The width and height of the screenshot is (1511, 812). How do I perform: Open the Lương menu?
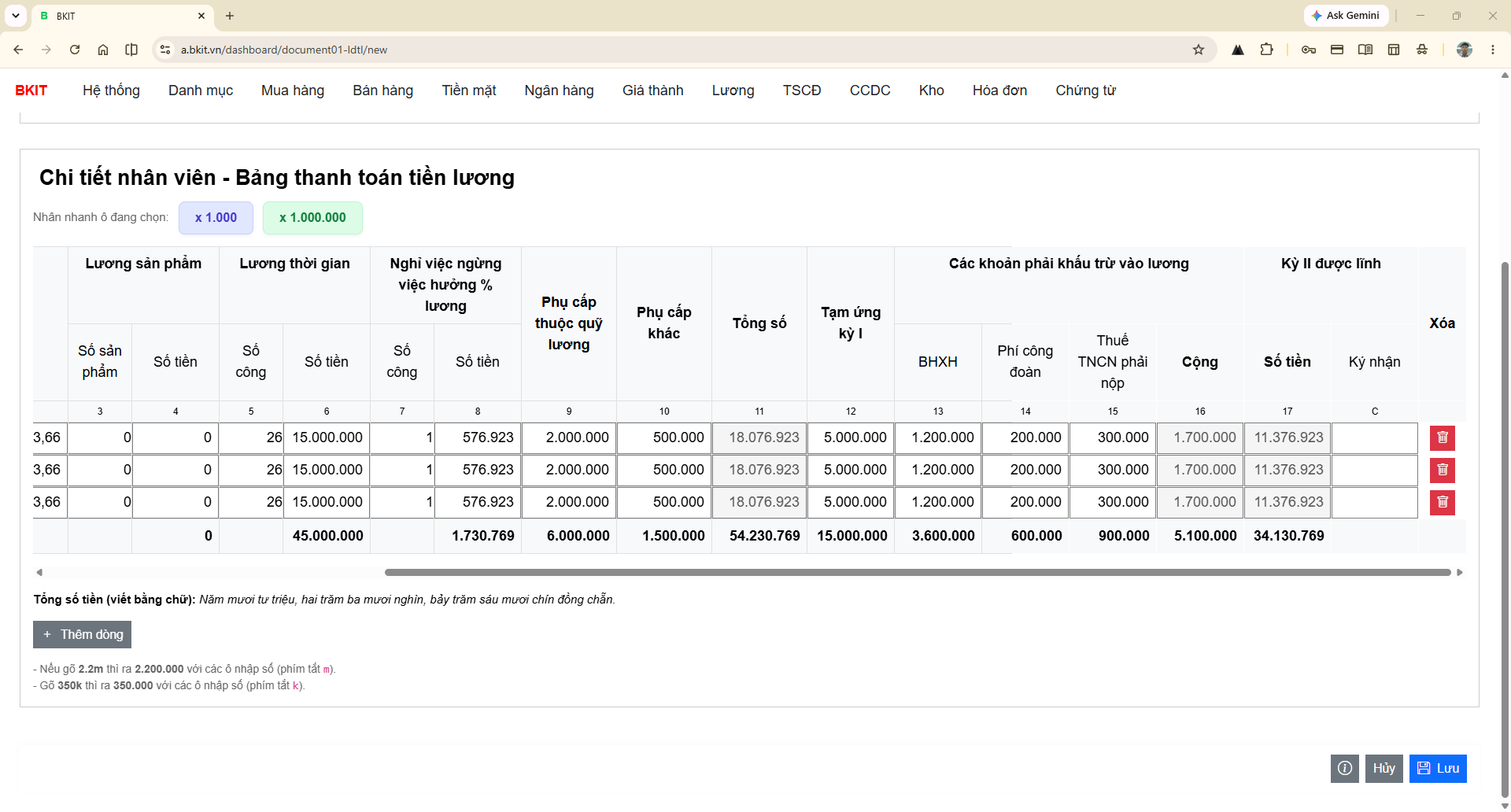tap(733, 90)
